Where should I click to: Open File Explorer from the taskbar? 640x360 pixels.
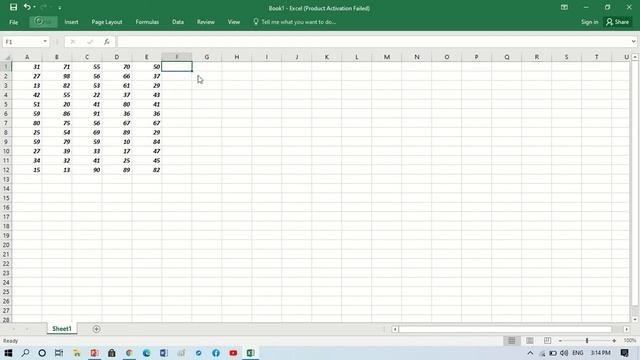tap(77, 353)
